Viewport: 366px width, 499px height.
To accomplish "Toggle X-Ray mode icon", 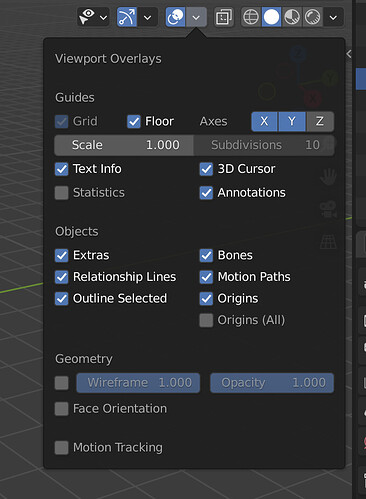I will coord(223,17).
